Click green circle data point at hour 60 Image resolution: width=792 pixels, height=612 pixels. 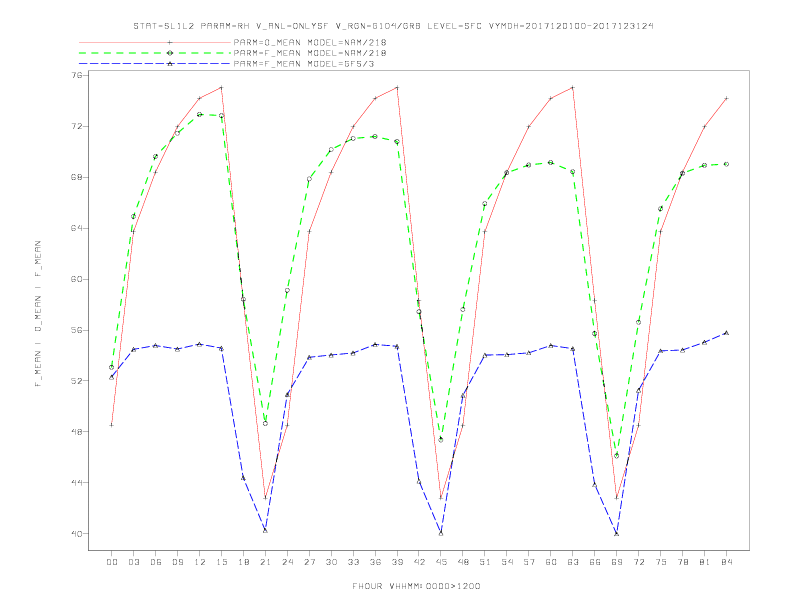[x=551, y=163]
